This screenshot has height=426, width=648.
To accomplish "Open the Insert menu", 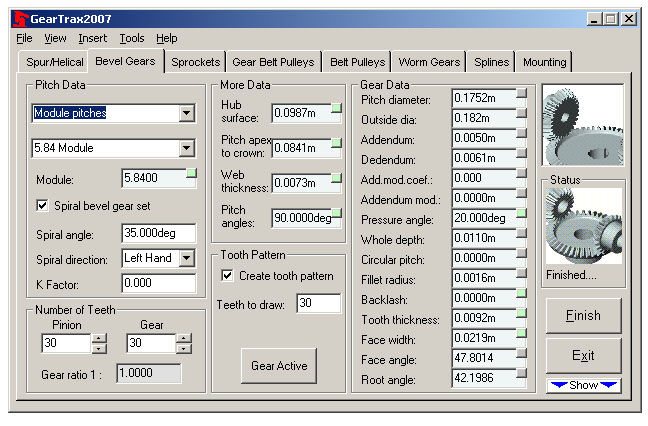I will 93,38.
